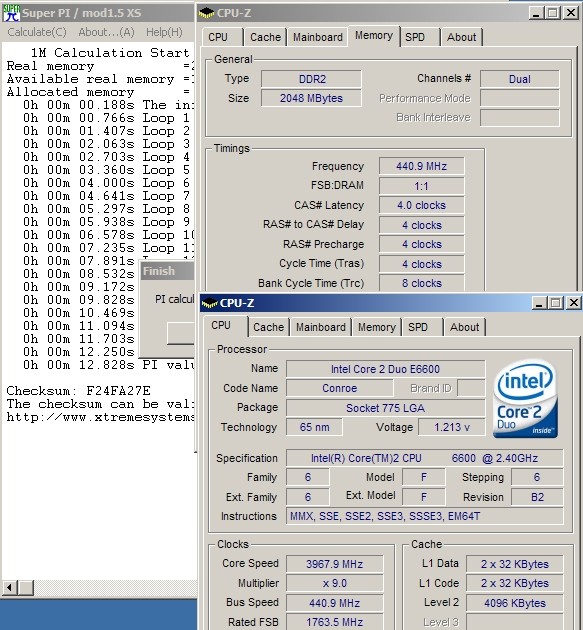Click the chip icon in the upper CPU-Z title bar
The height and width of the screenshot is (630, 583).
click(x=207, y=13)
